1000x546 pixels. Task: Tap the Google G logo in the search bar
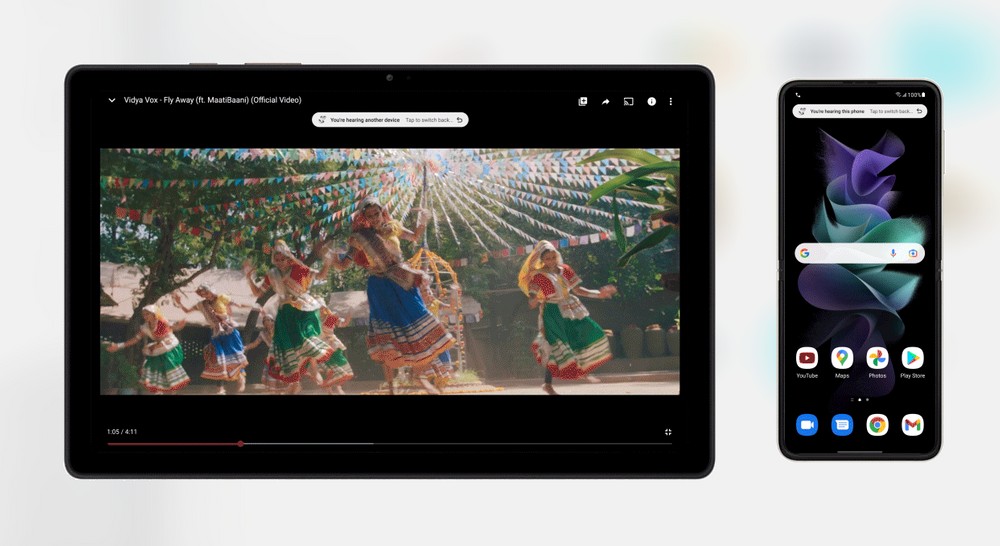point(805,253)
